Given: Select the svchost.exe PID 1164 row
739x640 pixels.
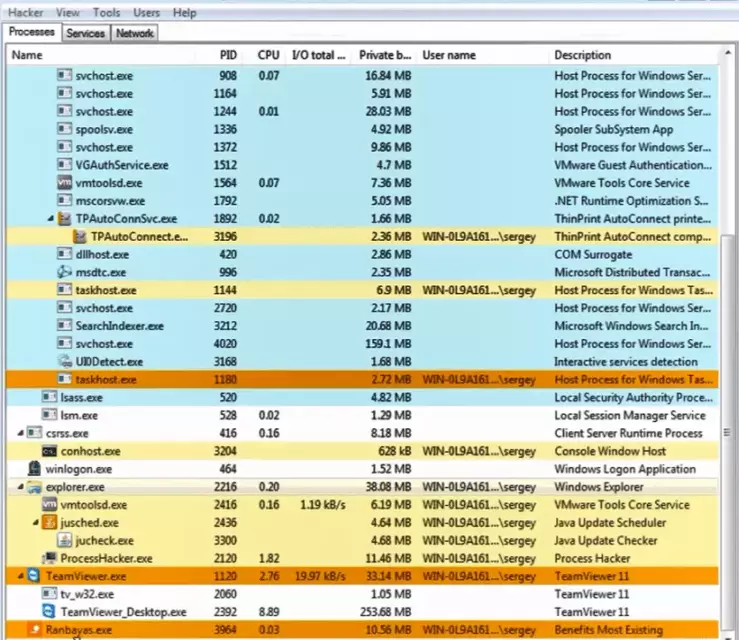Looking at the screenshot, I should [362, 93].
